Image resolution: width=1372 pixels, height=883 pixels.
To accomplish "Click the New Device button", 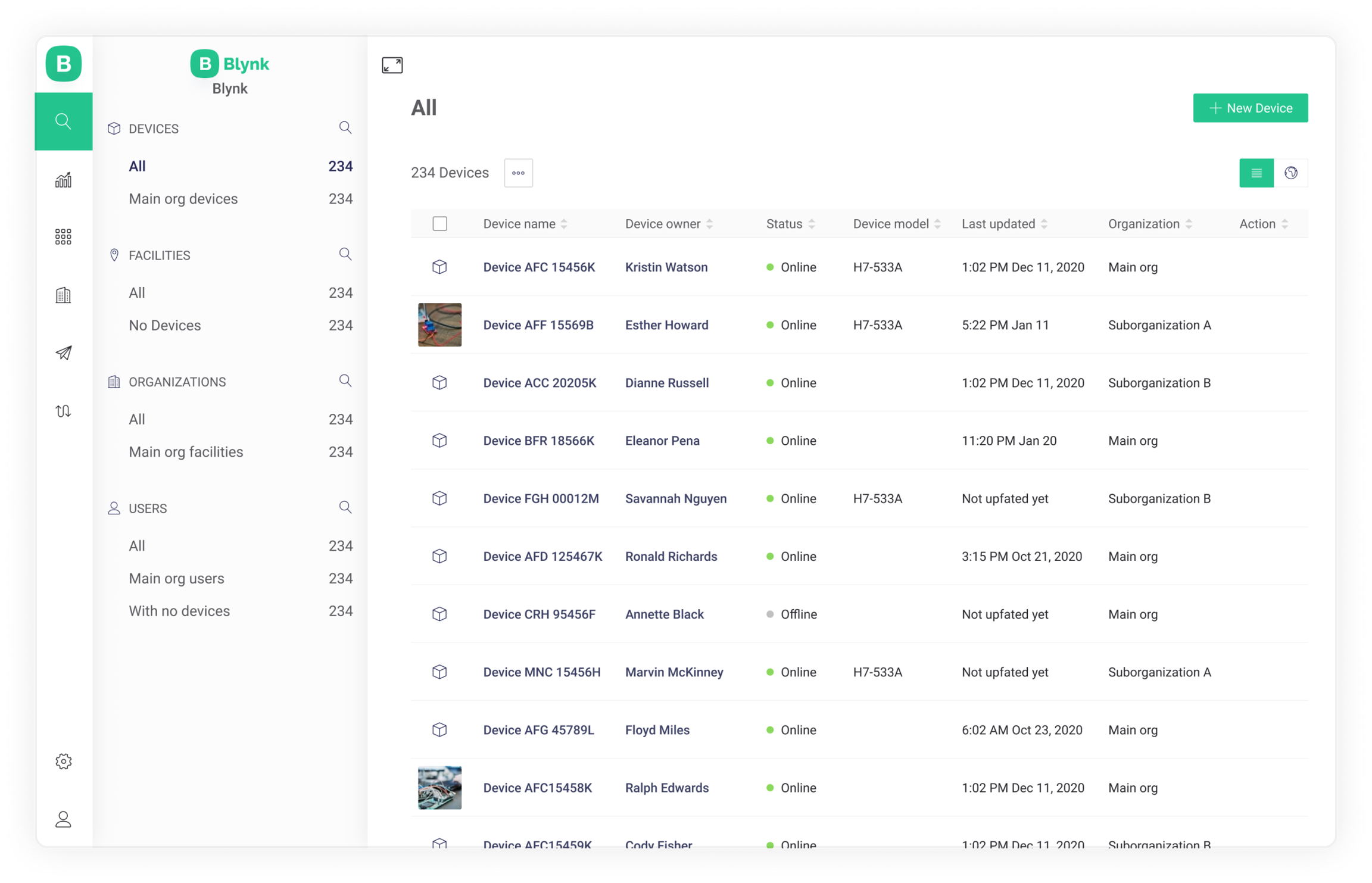I will coord(1250,108).
